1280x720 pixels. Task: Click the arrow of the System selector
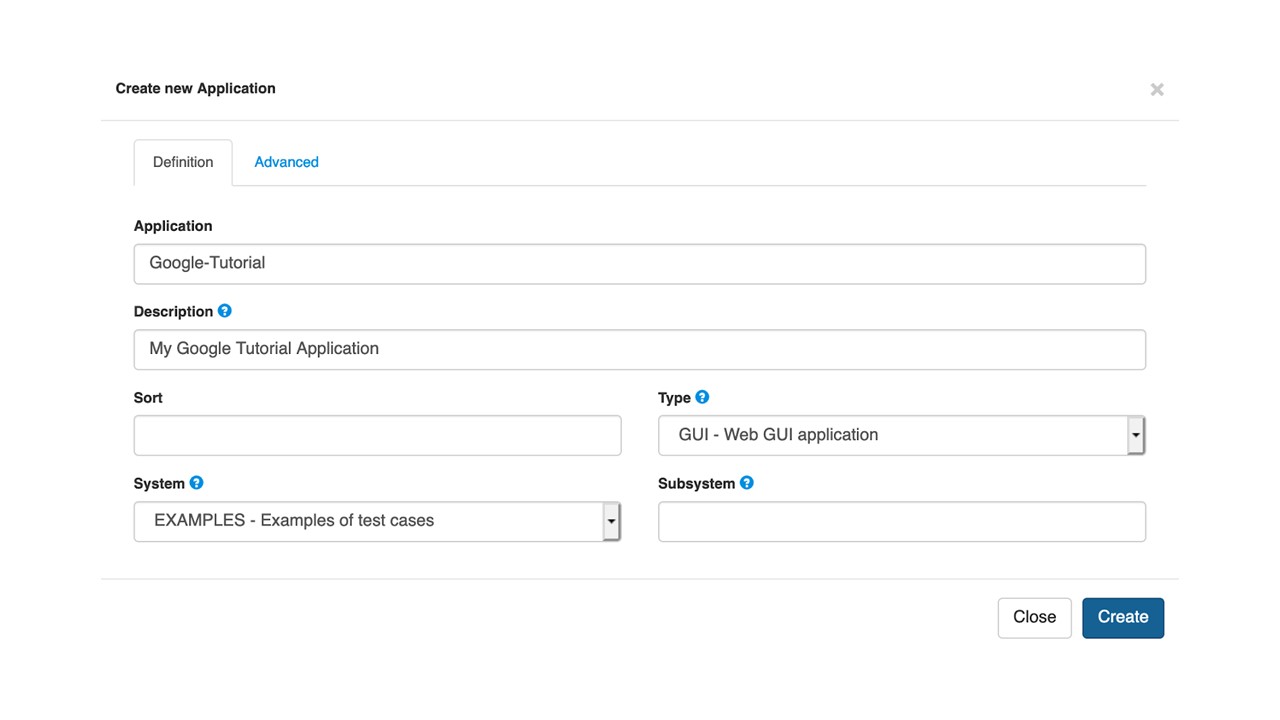(611, 521)
